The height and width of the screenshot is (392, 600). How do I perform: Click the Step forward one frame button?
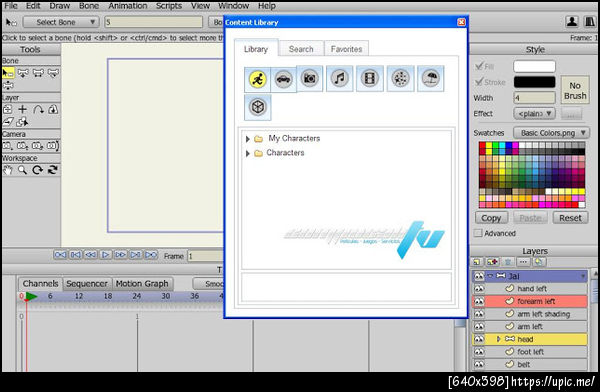tap(121, 255)
